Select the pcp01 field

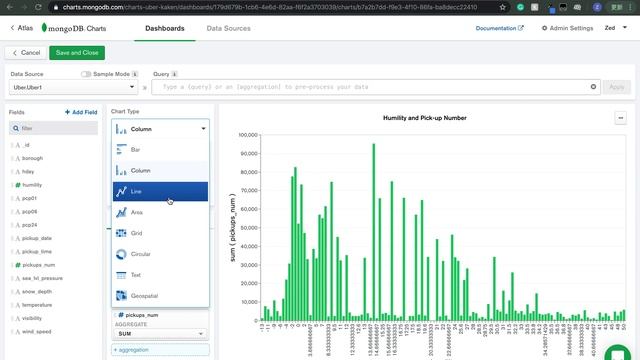[29, 198]
